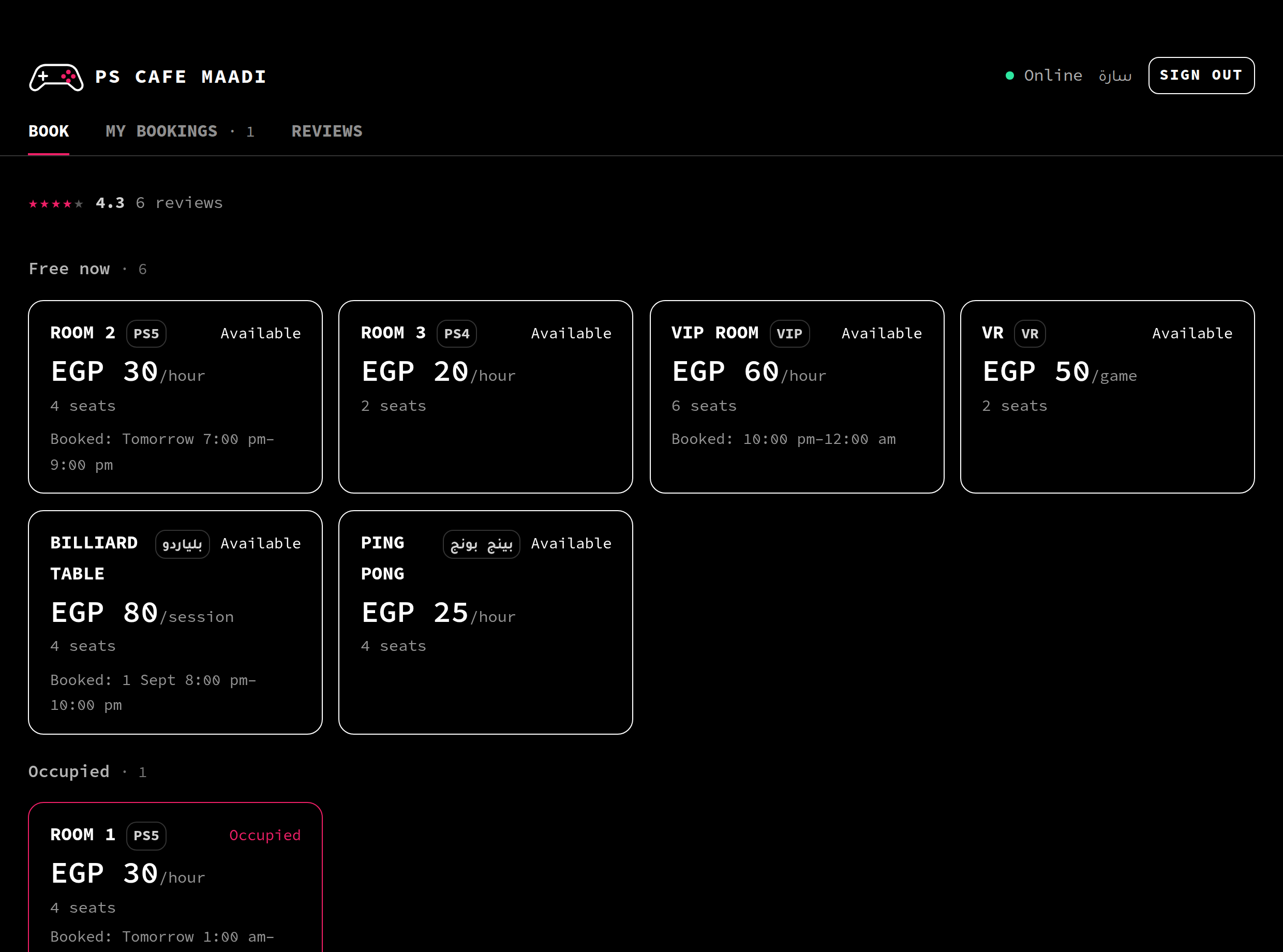The height and width of the screenshot is (952, 1283).
Task: Click the Sign Out button
Action: pyautogui.click(x=1201, y=76)
